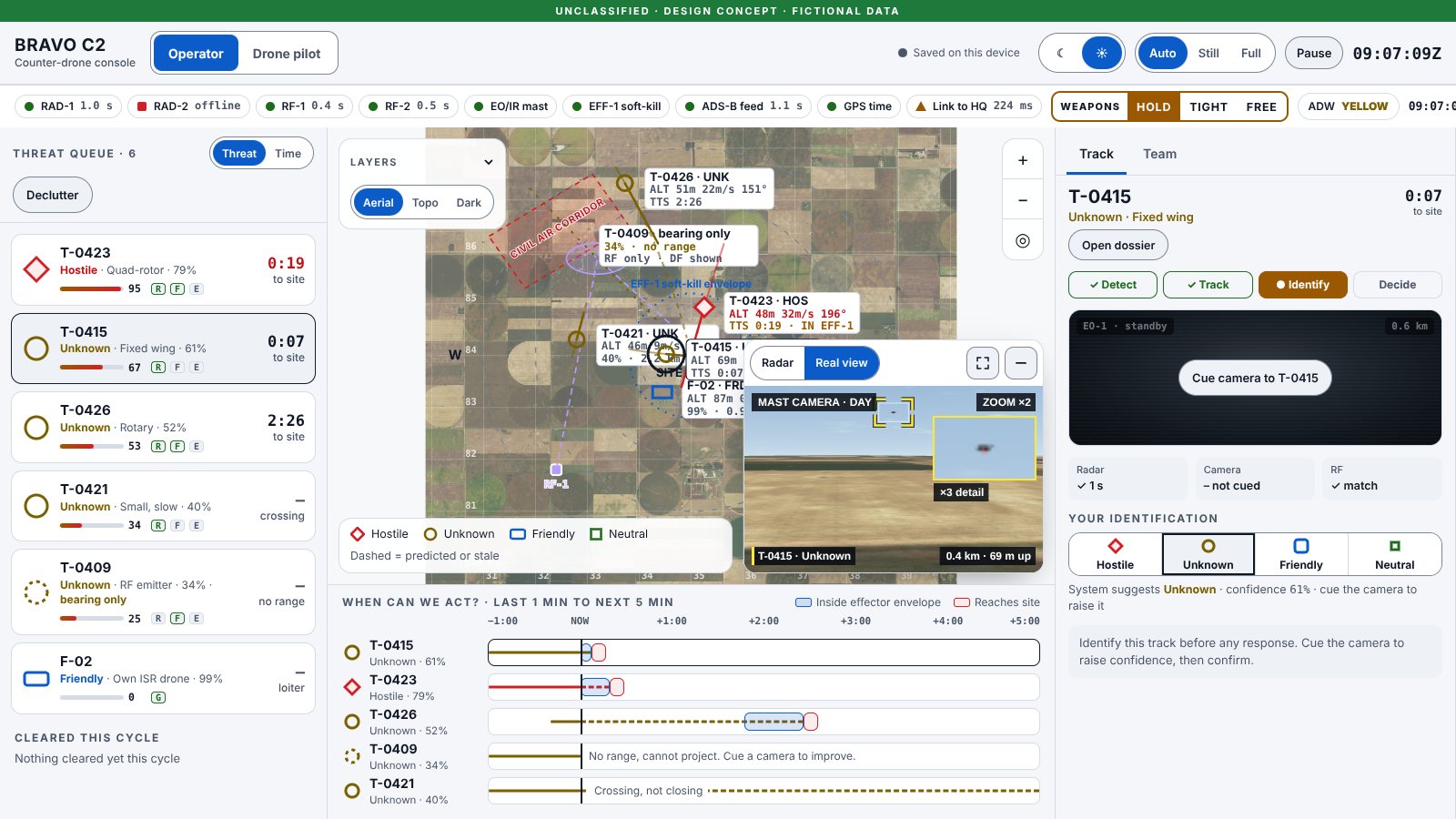The width and height of the screenshot is (1456, 819).
Task: Open the RAD-2 offline sensor status
Action: pos(188,106)
